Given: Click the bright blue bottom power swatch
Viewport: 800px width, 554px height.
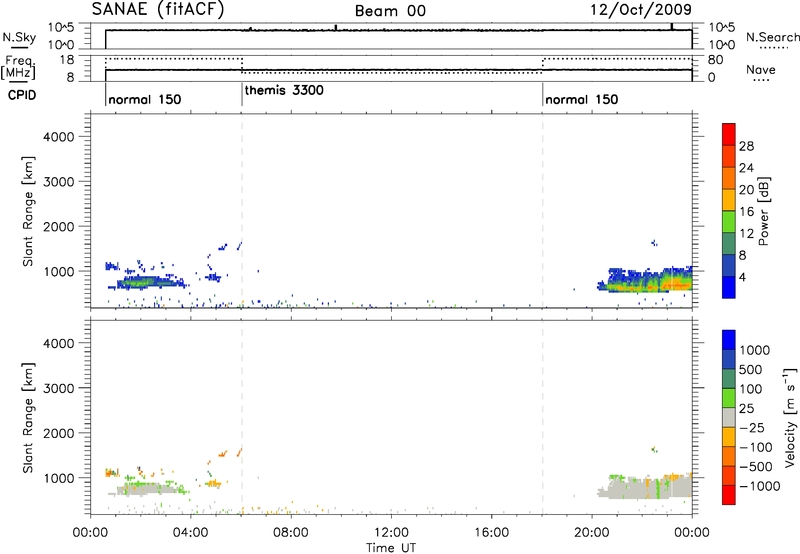Looking at the screenshot, I should click(x=729, y=287).
